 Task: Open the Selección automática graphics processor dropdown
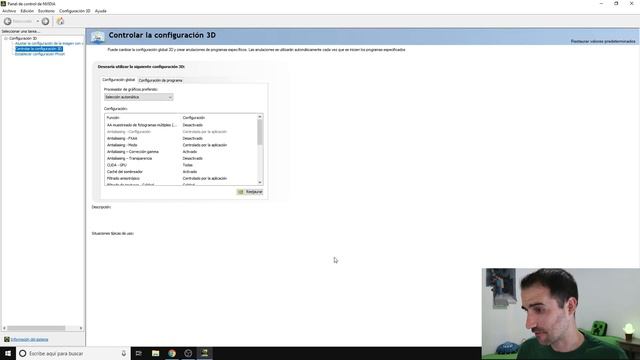click(139, 97)
